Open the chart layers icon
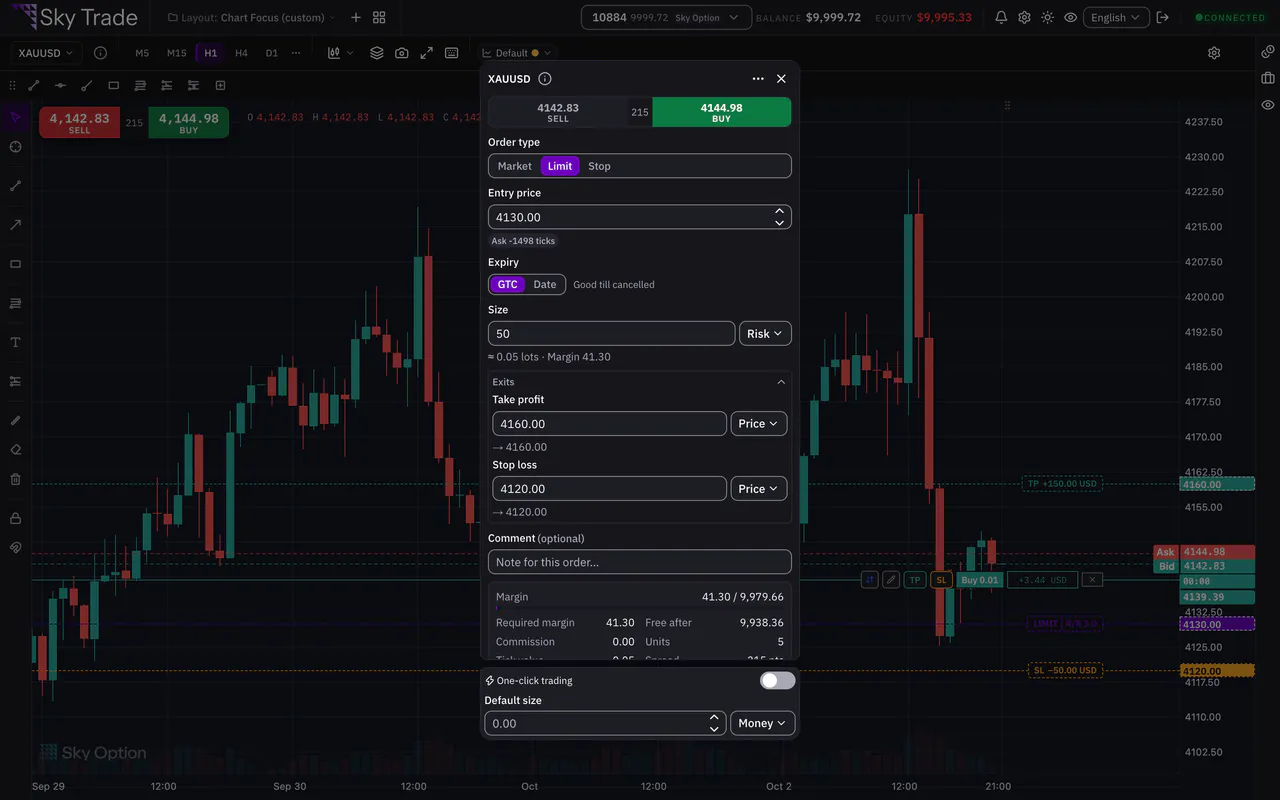This screenshot has width=1280, height=800. 376,53
